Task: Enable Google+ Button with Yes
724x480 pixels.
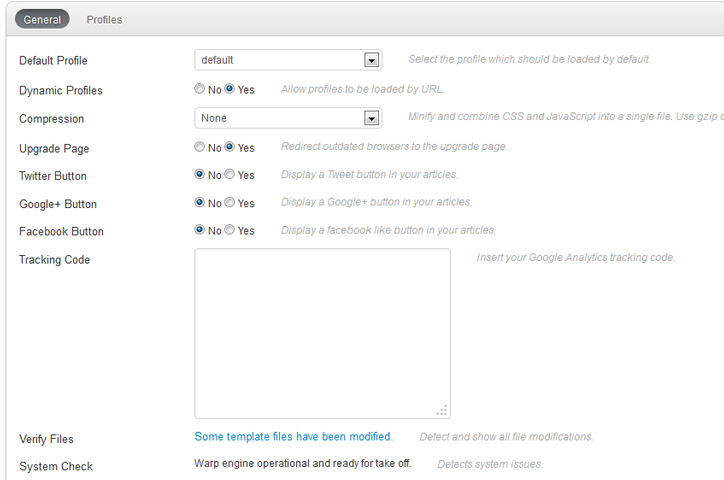Action: tap(230, 202)
